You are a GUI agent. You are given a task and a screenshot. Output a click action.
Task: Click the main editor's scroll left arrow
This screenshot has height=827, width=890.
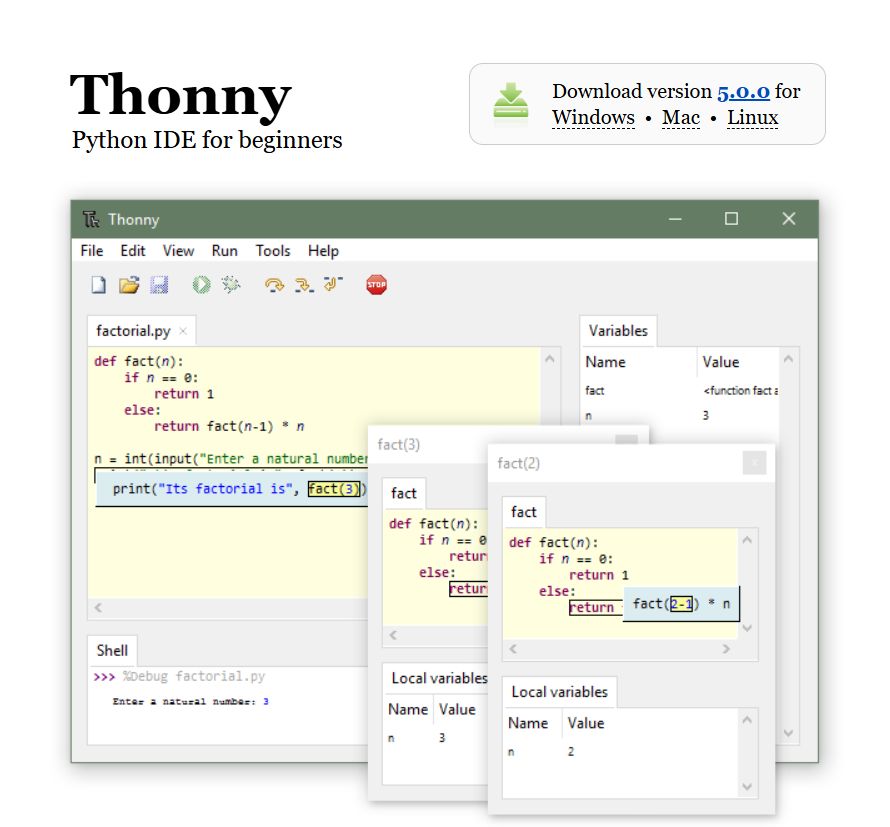point(98,608)
